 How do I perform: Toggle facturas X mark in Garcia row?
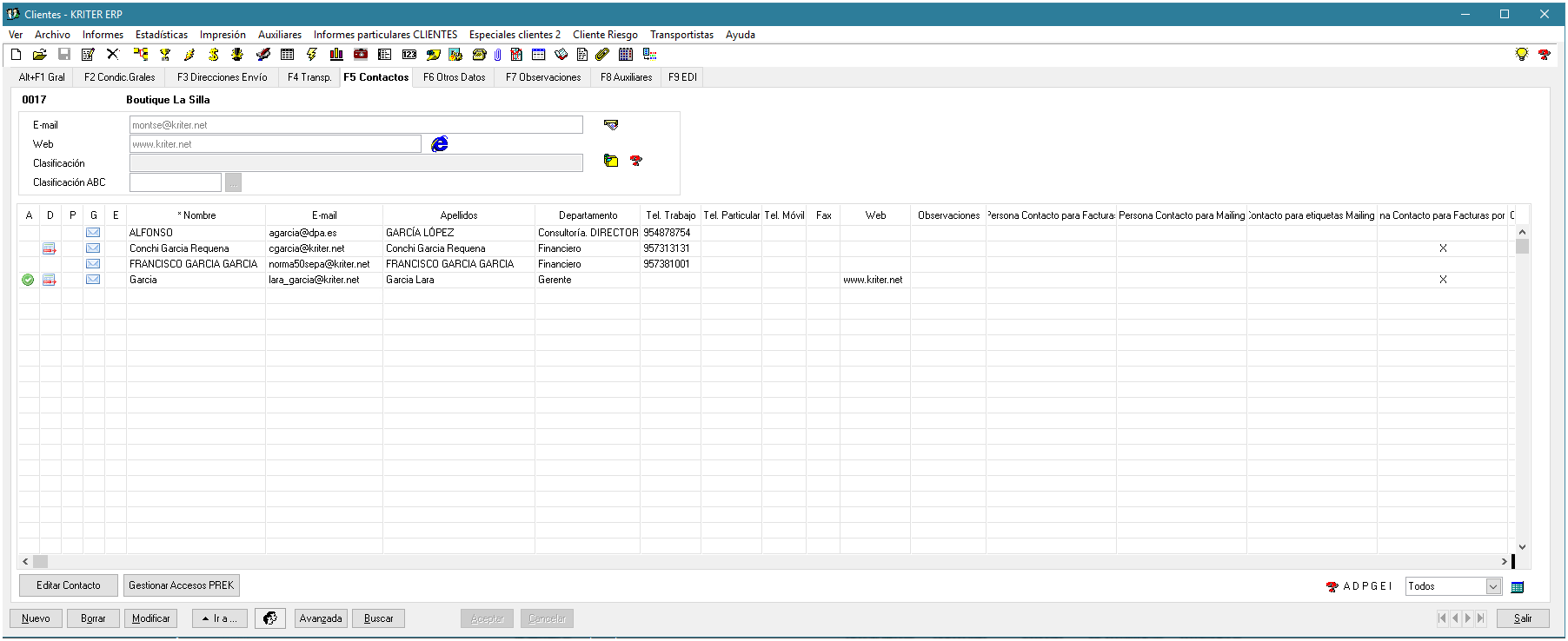1443,280
